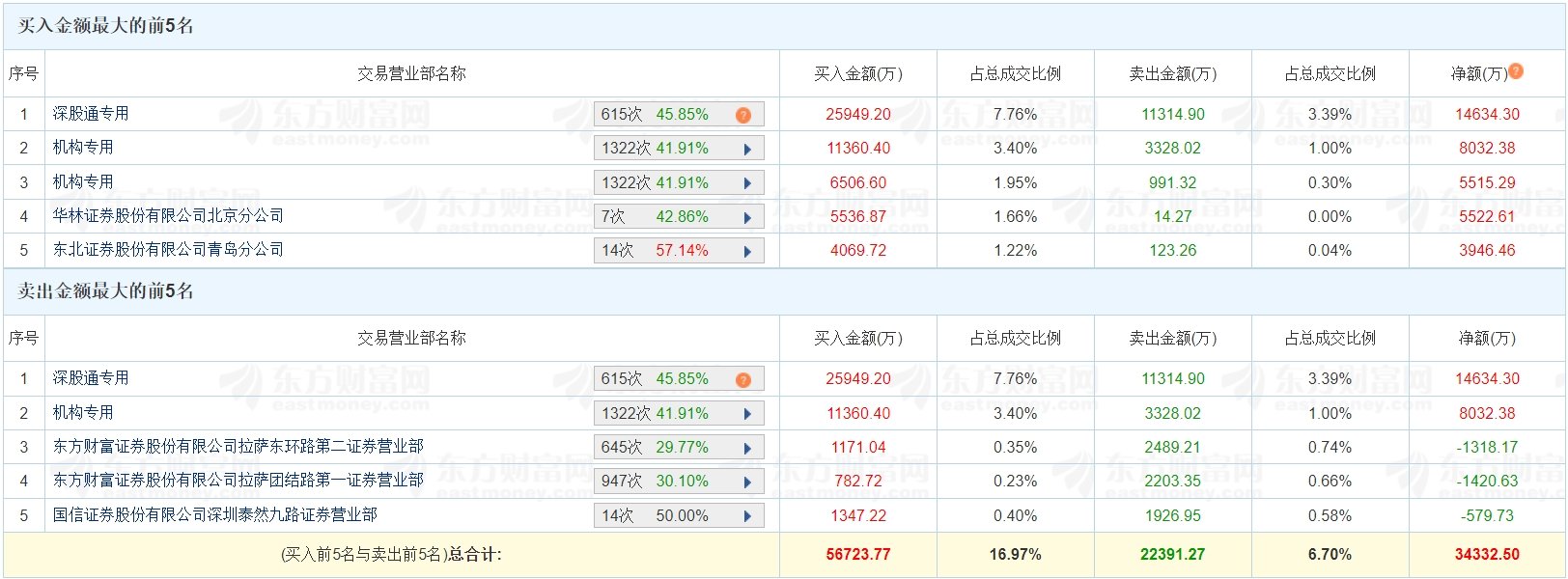Image resolution: width=1568 pixels, height=579 pixels.
Task: Click 交易营业部名称 header in the sell table
Action: tap(411, 339)
